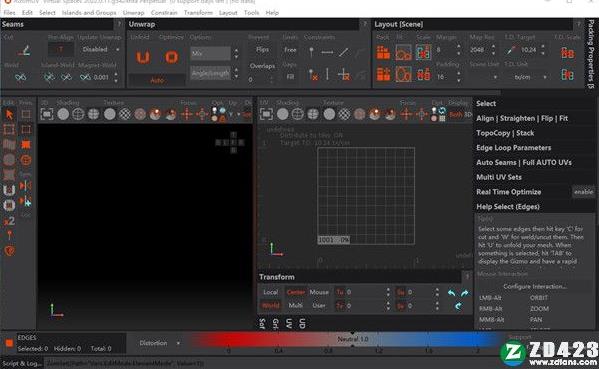This screenshot has width=599, height=369.
Task: Toggle Prevent Overlaps option
Action: 262,66
